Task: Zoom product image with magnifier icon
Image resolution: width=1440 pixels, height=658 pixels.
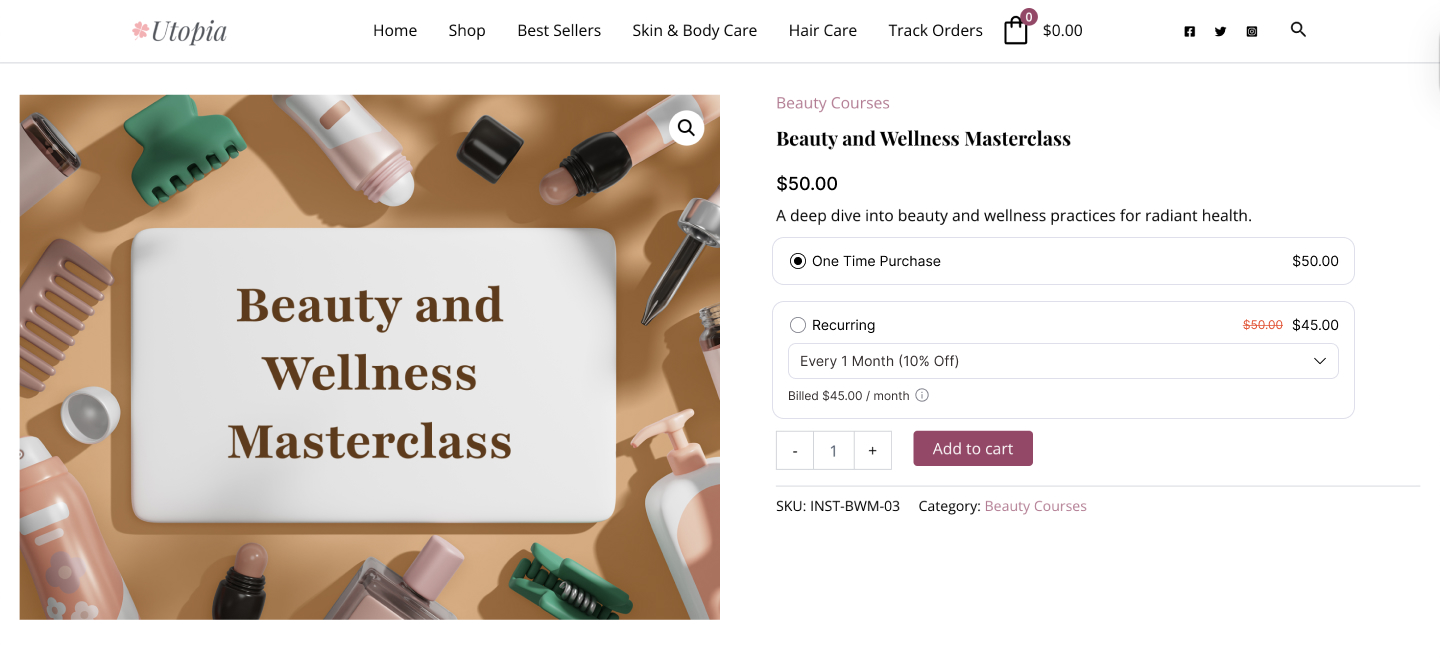Action: [x=686, y=127]
